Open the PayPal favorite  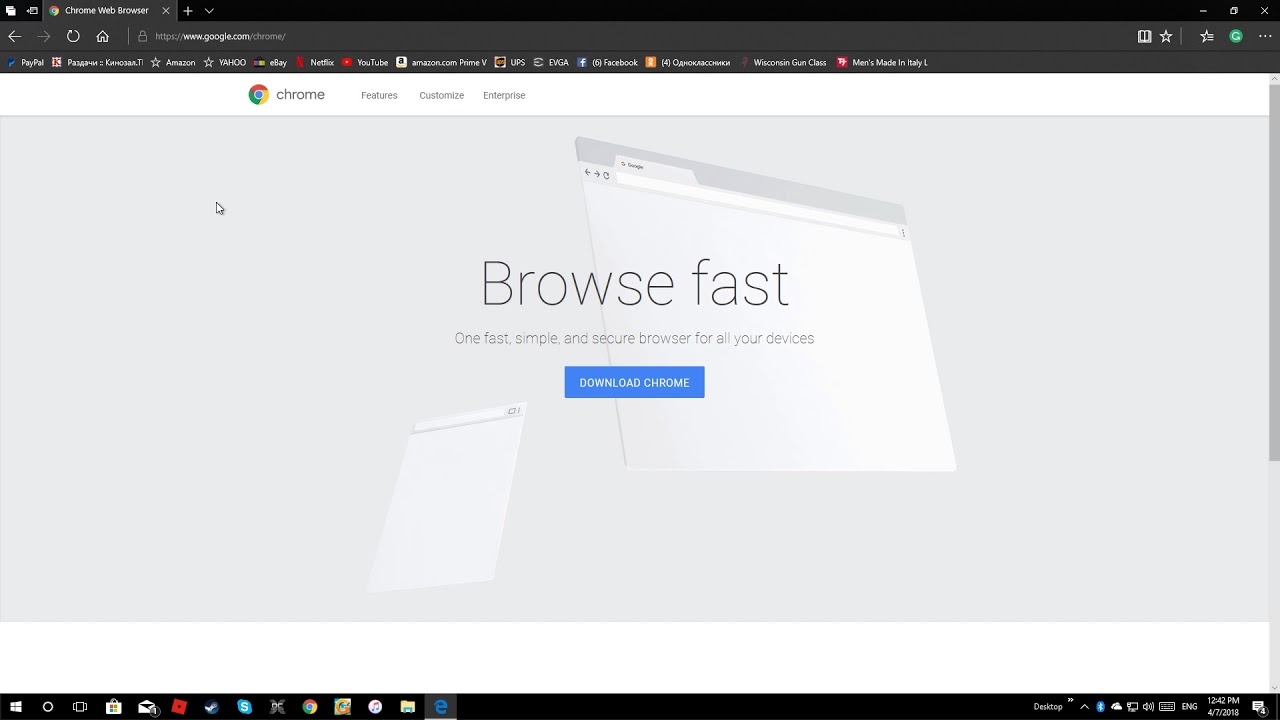pos(25,62)
